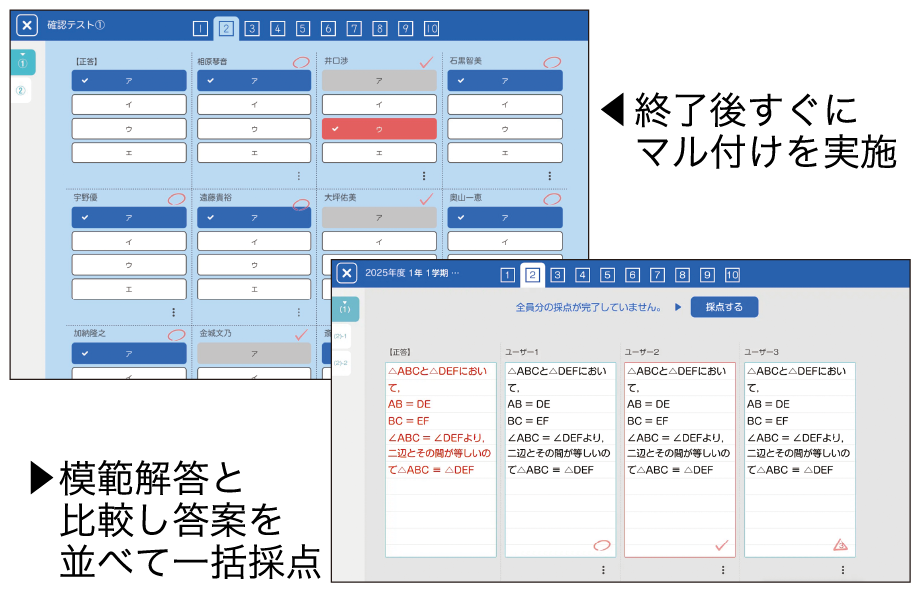Select option イ for 相原琴音
Viewport: 920px width, 592px height.
(254, 105)
